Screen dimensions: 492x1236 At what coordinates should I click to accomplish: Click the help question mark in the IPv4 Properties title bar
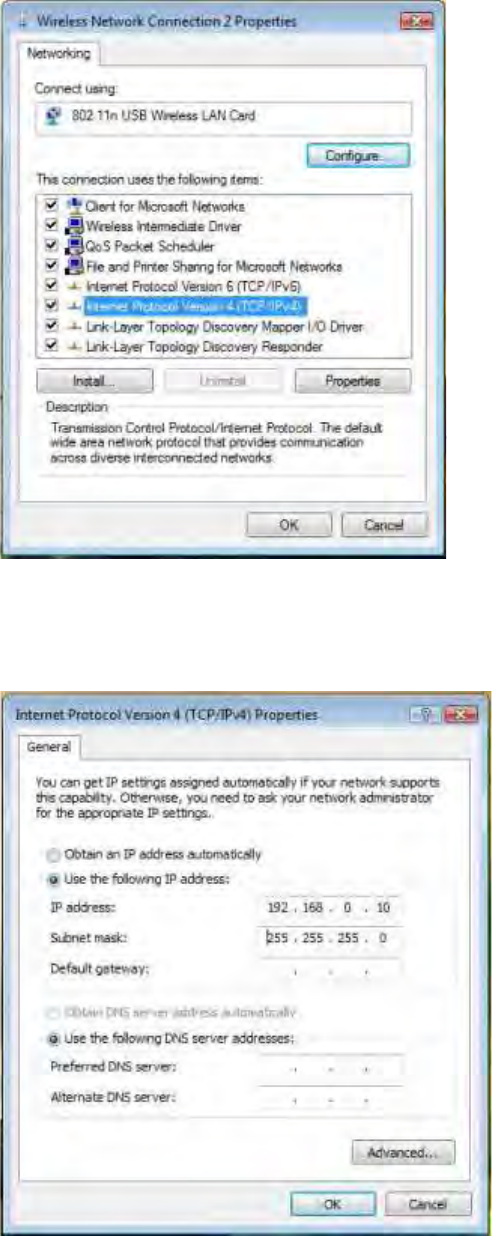tap(427, 715)
